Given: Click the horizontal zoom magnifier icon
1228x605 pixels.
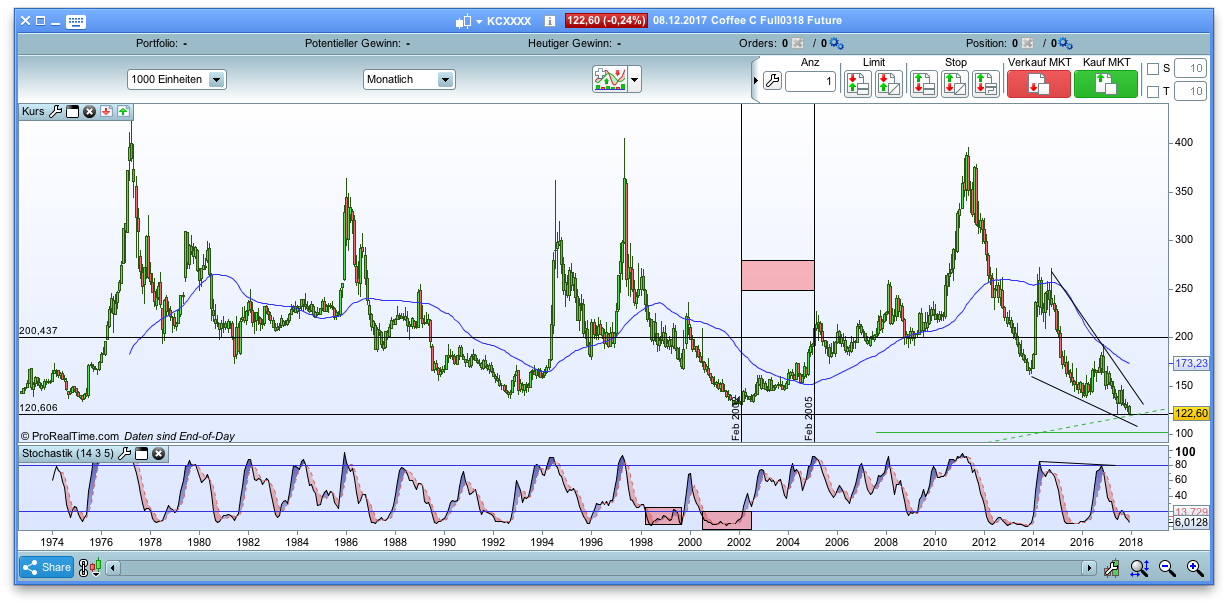Looking at the screenshot, I should pyautogui.click(x=1139, y=568).
